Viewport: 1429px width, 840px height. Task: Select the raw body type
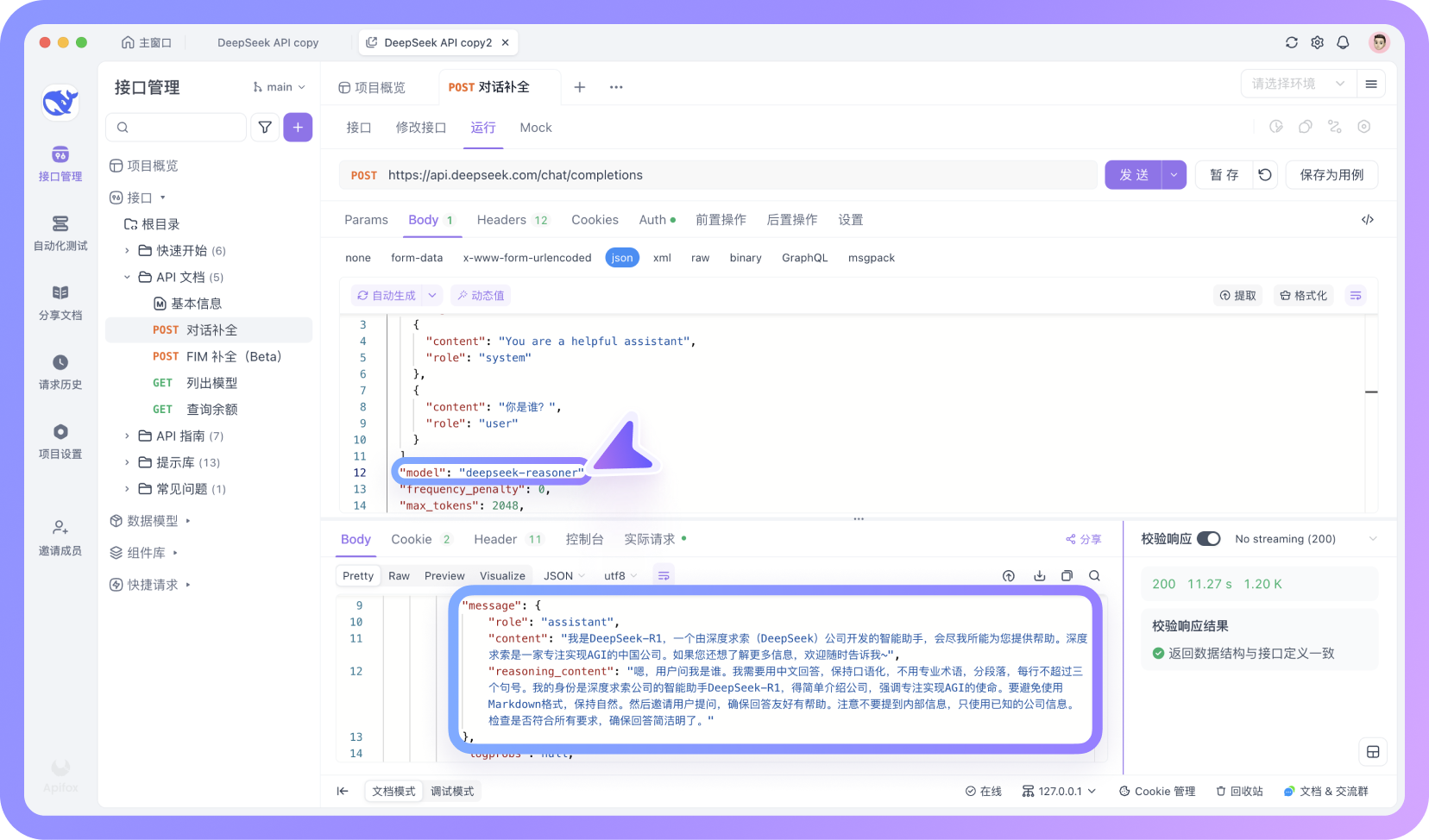point(700,258)
